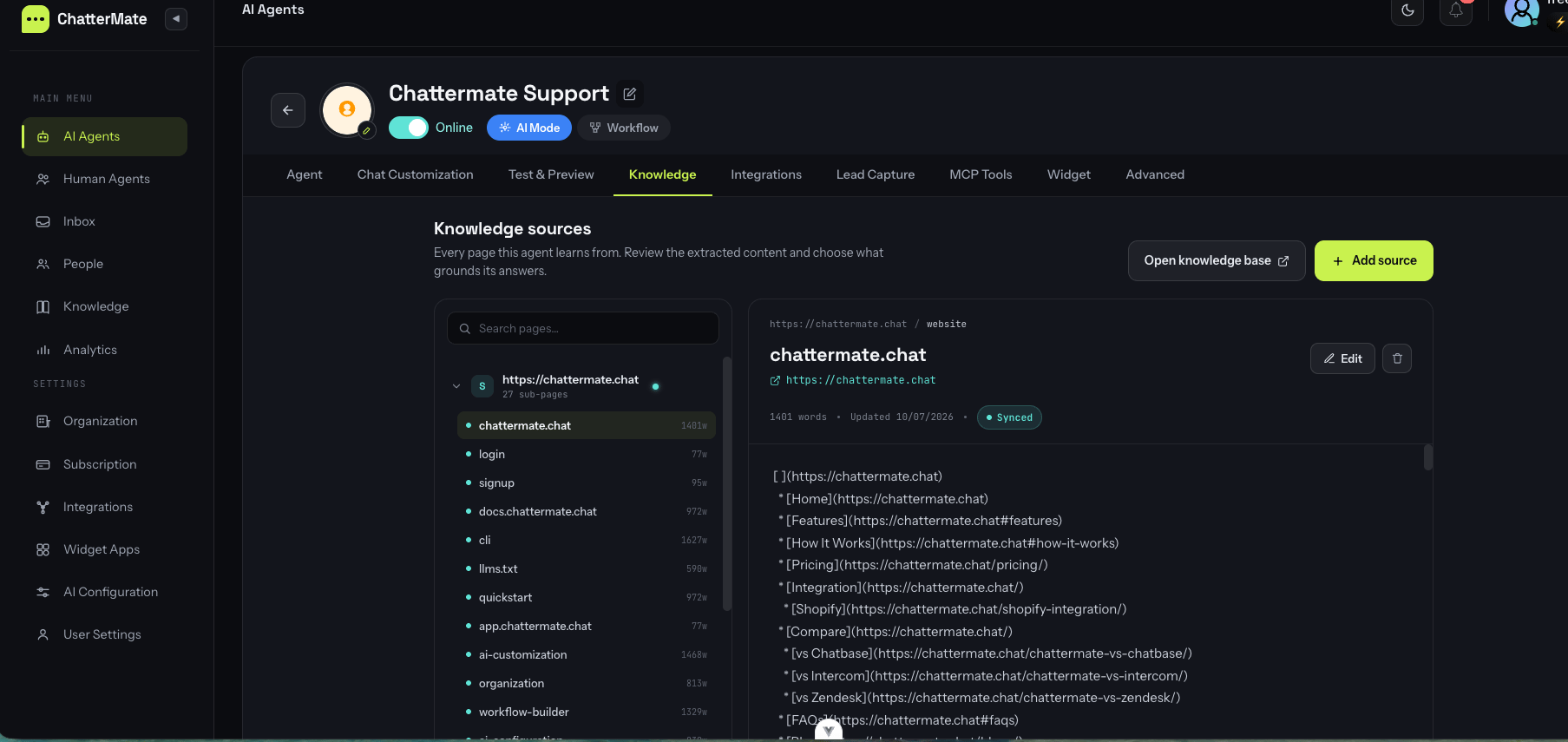Select the login page
This screenshot has height=742, width=1568.
pos(586,454)
